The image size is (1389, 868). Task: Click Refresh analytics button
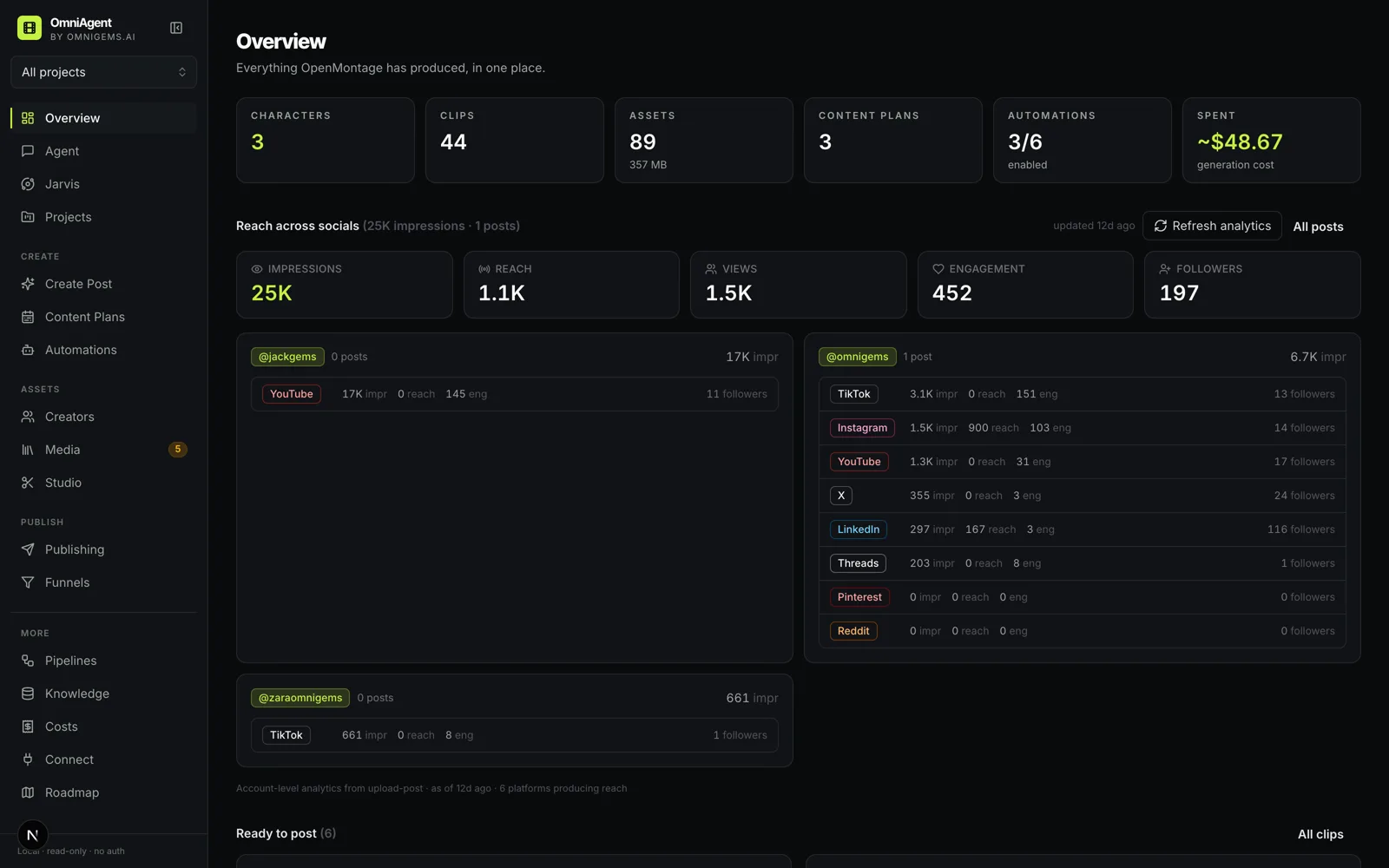[x=1212, y=226]
